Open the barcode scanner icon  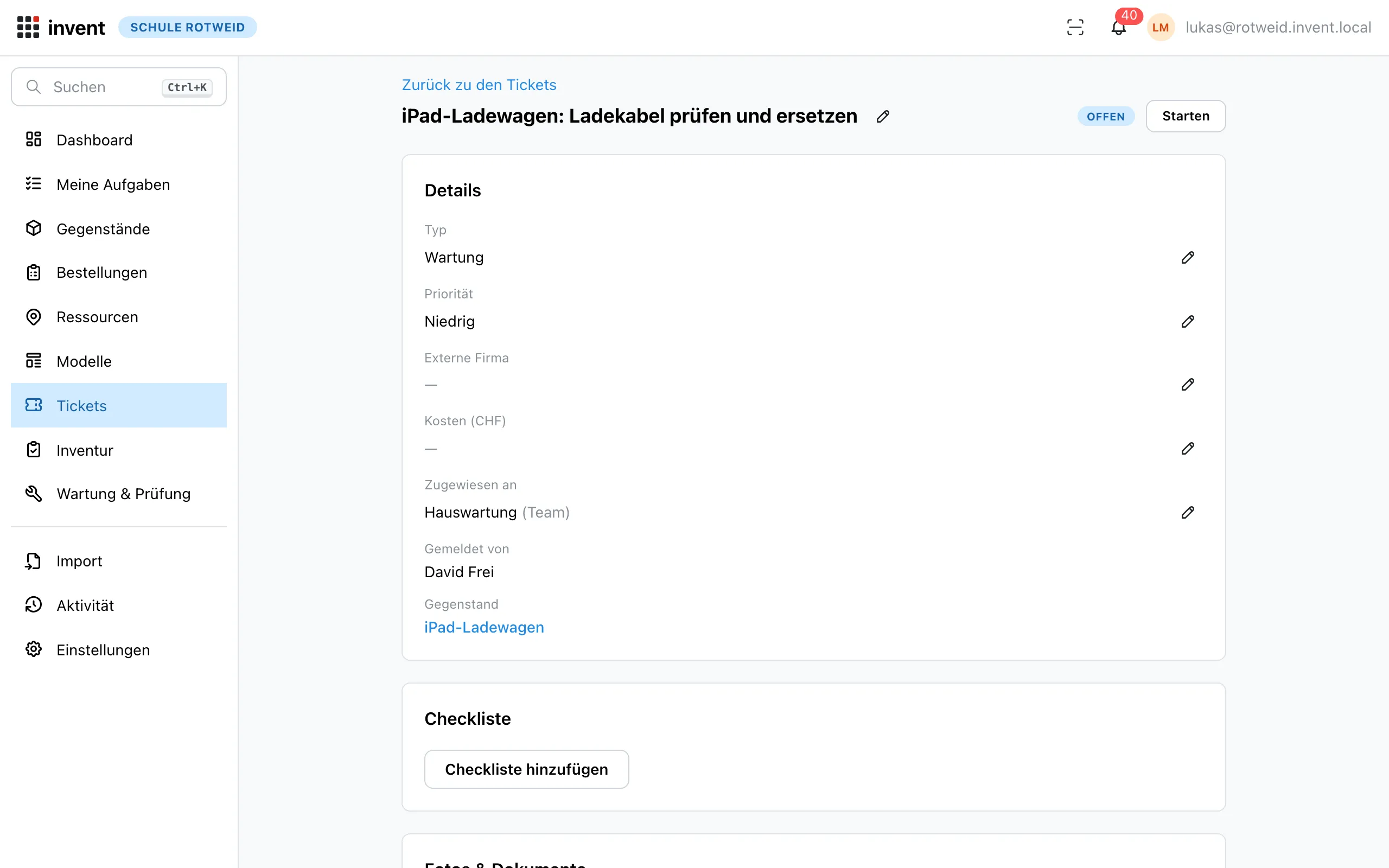click(x=1075, y=27)
